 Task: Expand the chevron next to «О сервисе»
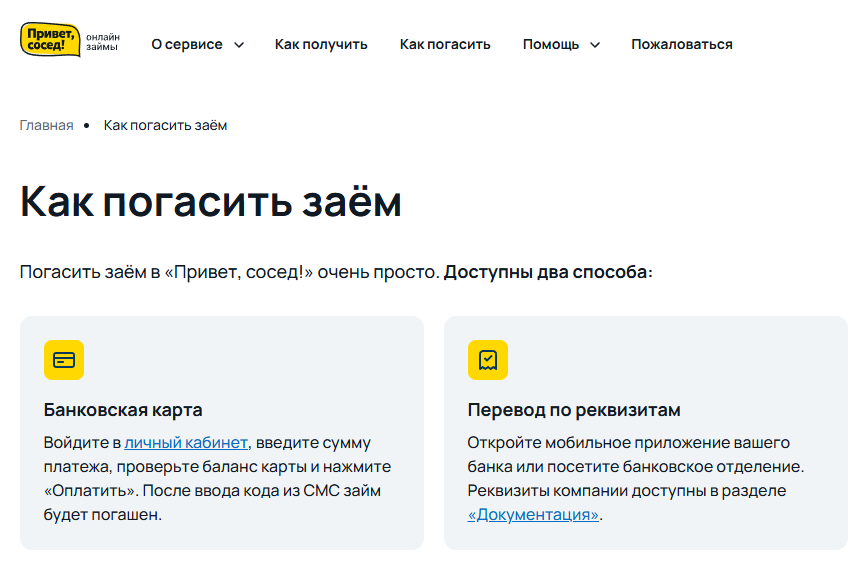pos(239,45)
